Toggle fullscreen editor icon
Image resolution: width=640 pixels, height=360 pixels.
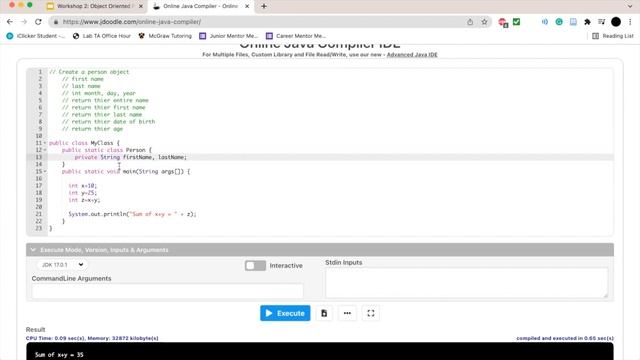[371, 313]
